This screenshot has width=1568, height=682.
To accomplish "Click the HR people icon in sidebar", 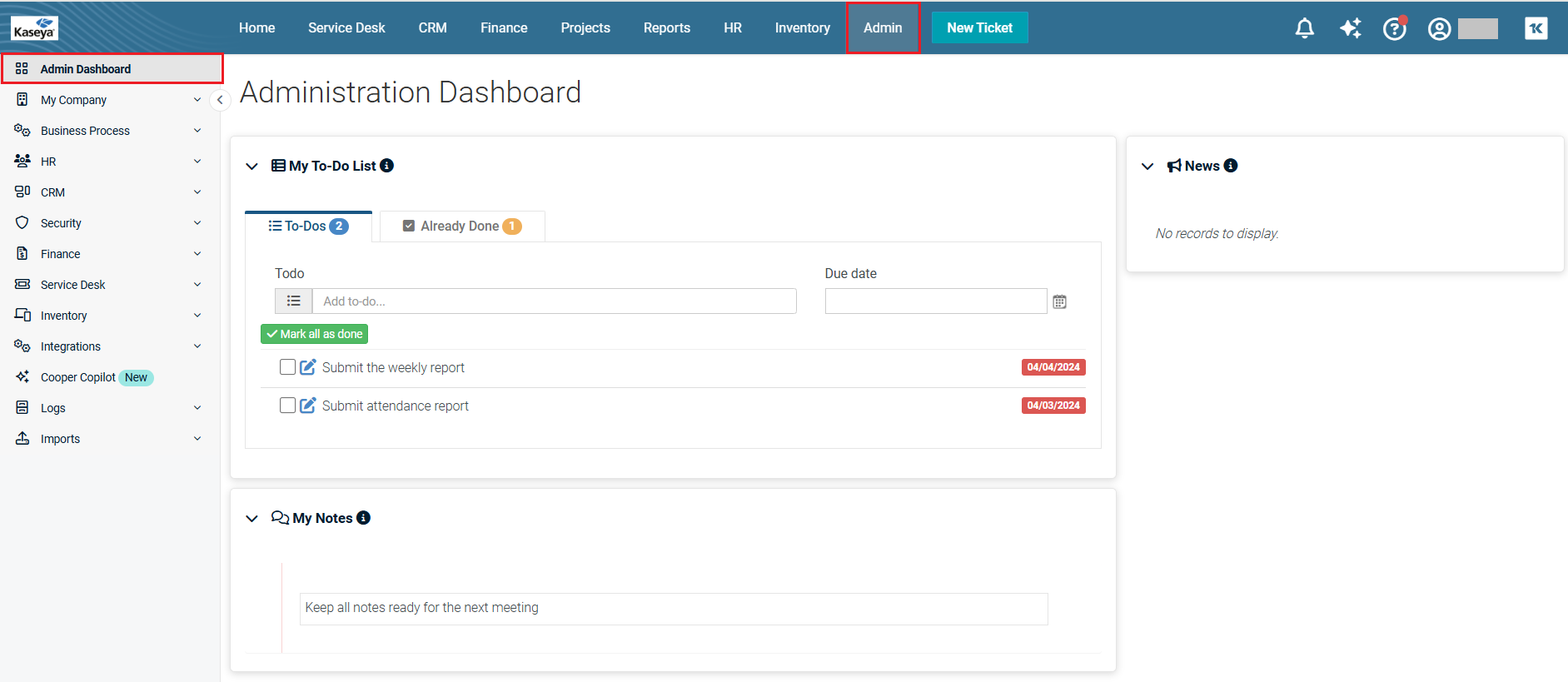I will [22, 162].
